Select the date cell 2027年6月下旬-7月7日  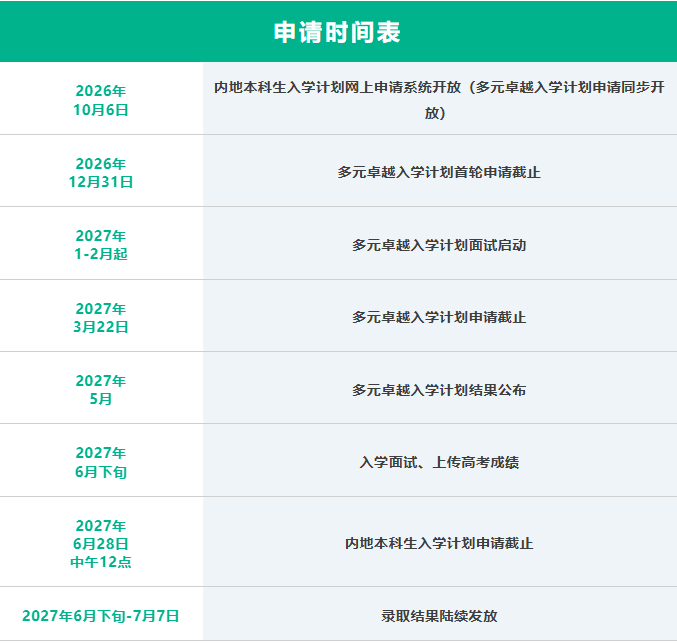click(101, 616)
